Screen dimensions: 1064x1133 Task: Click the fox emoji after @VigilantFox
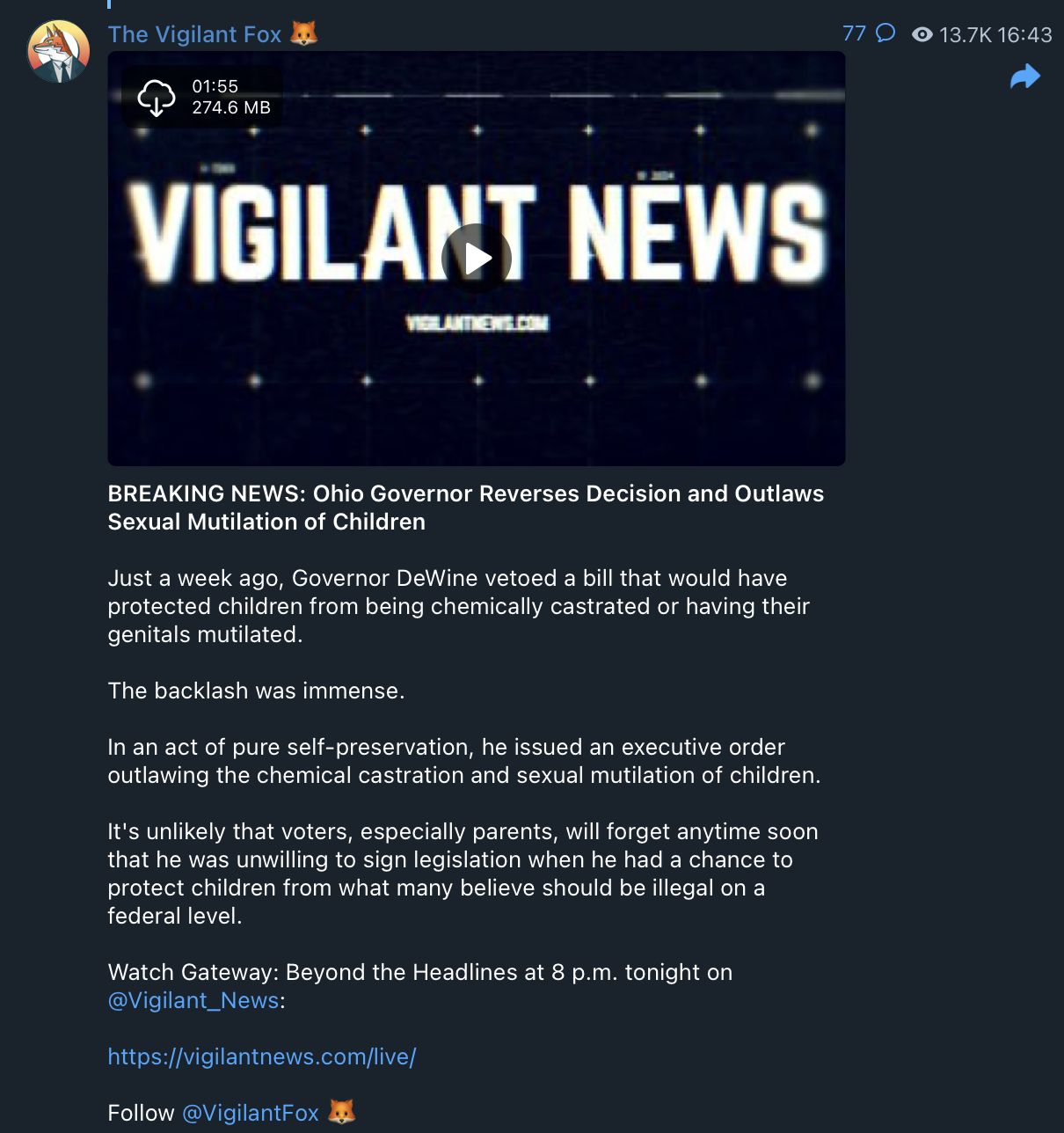pyautogui.click(x=341, y=1112)
